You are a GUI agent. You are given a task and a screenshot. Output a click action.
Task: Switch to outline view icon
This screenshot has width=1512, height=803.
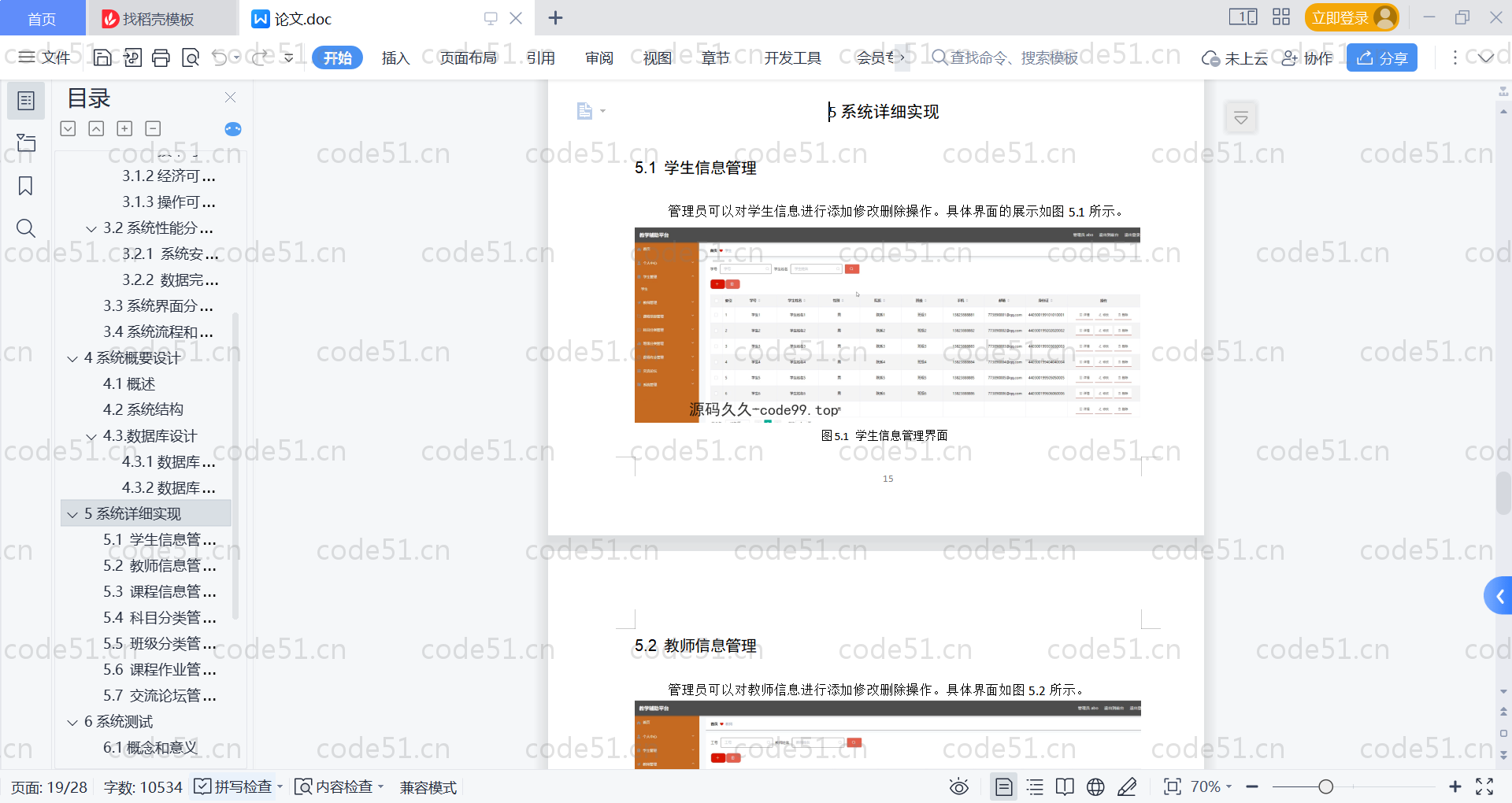pyautogui.click(x=1035, y=786)
